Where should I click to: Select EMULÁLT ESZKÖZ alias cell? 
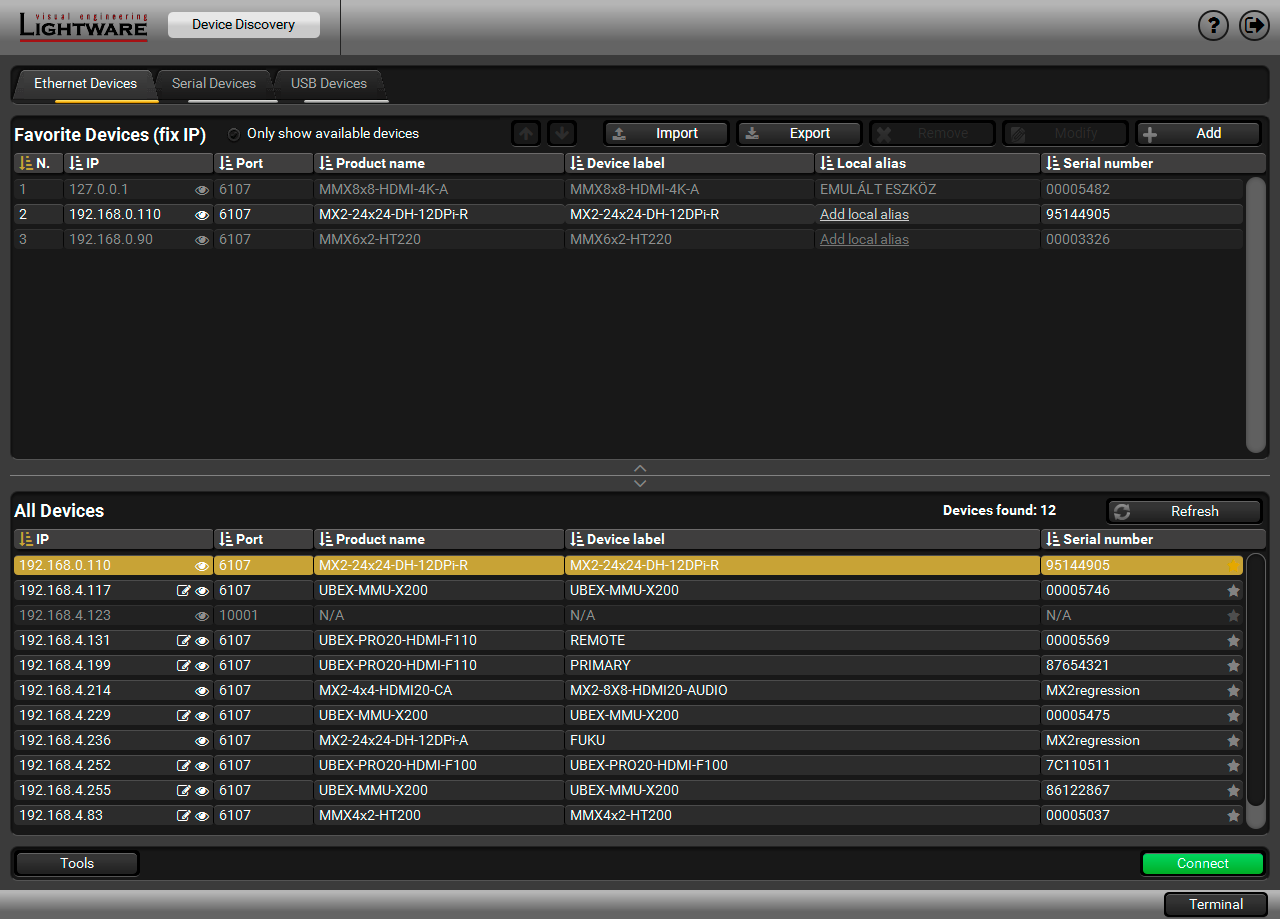(928, 189)
